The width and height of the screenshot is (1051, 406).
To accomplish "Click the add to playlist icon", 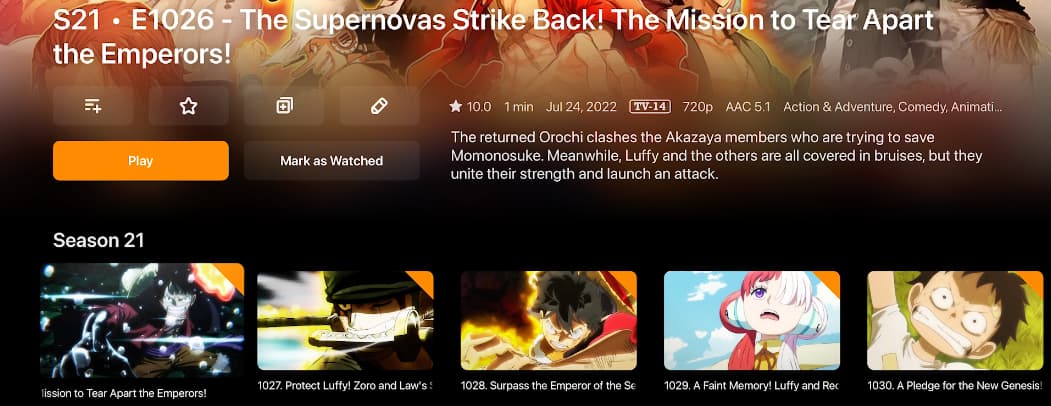I will click(93, 106).
